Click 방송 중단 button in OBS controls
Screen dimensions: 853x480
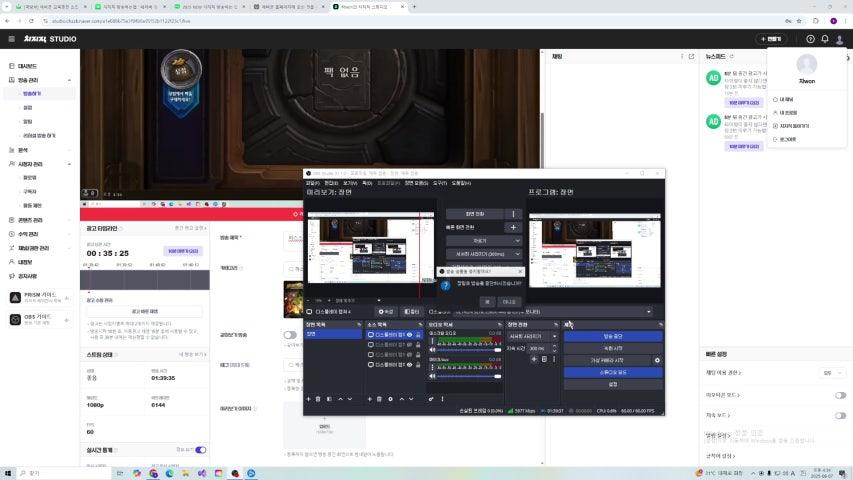pos(613,336)
